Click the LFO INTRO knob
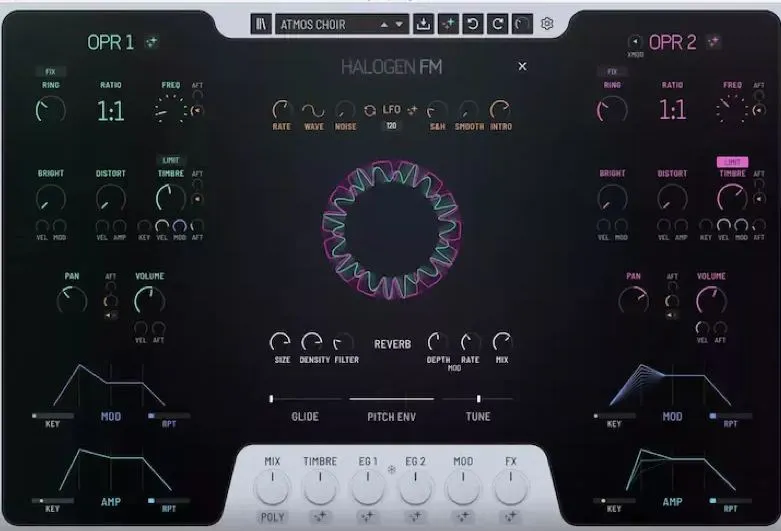781x531 pixels. pos(500,110)
